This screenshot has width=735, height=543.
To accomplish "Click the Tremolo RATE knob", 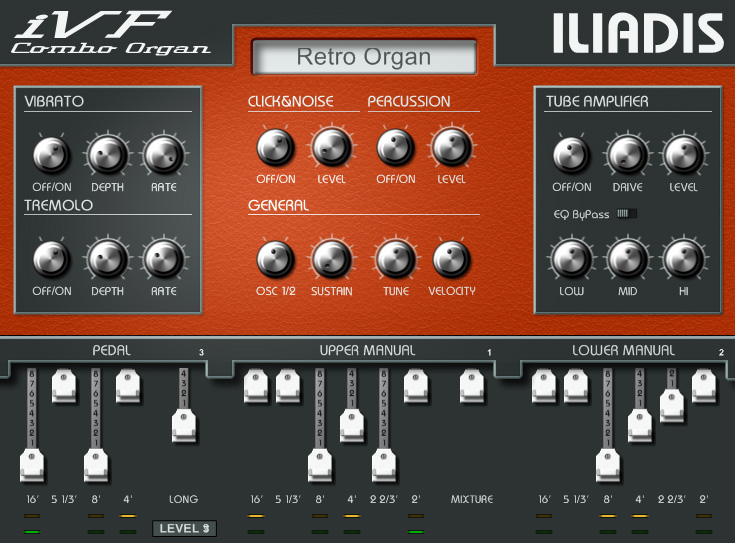I will point(164,259).
